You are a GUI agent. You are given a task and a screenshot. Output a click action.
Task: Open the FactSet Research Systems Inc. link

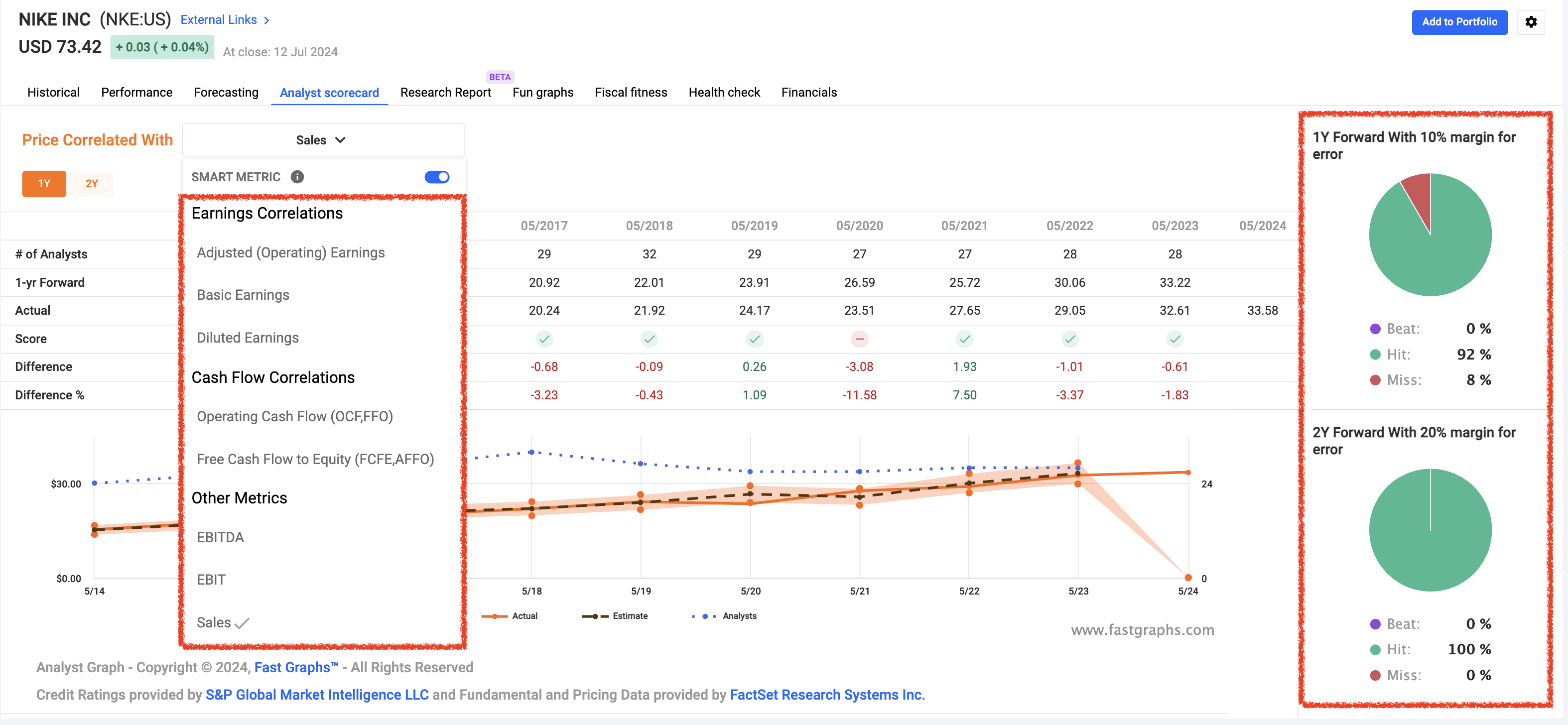click(x=827, y=695)
